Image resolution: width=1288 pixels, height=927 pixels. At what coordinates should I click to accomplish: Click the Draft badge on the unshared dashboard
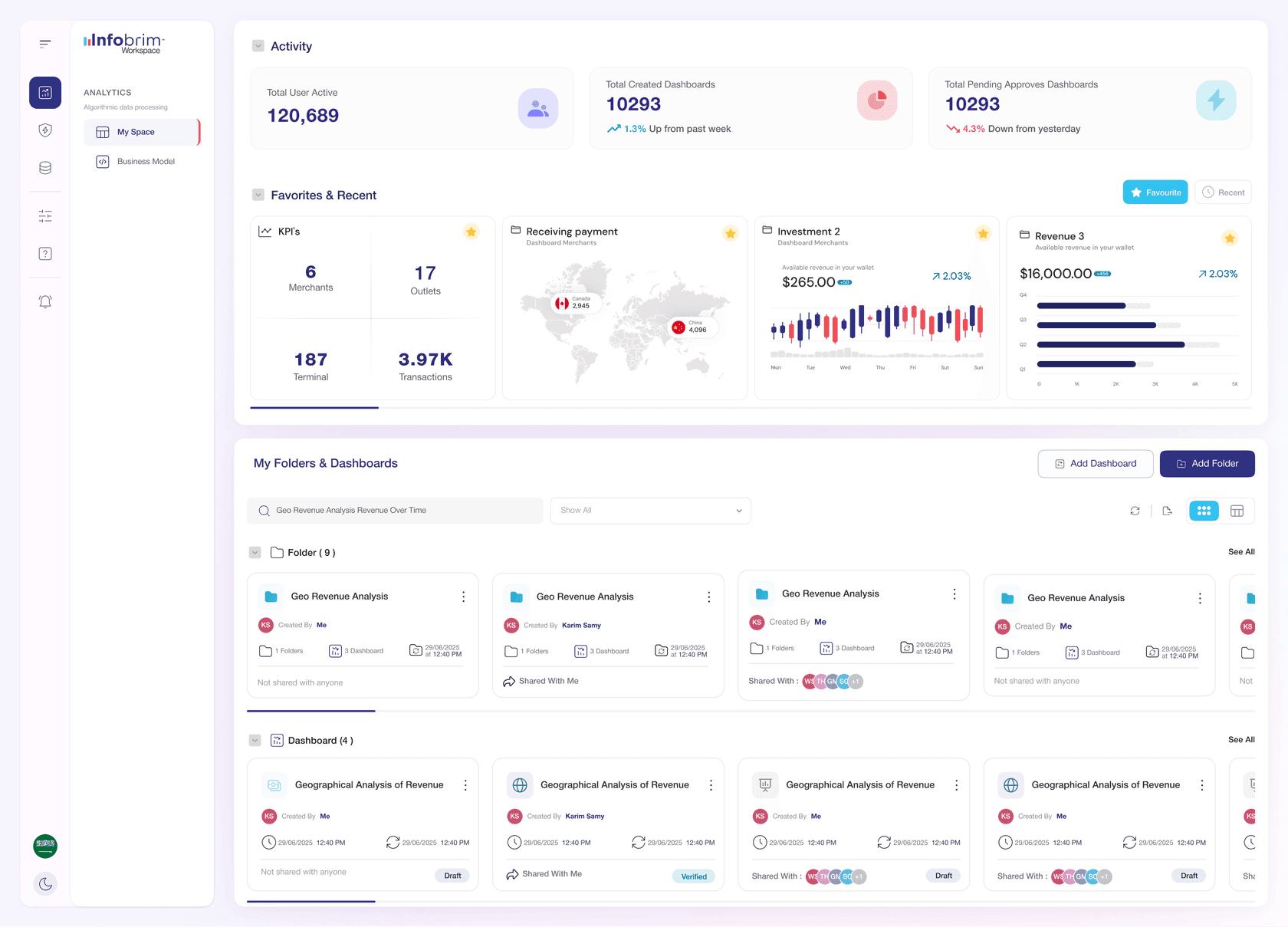[452, 876]
